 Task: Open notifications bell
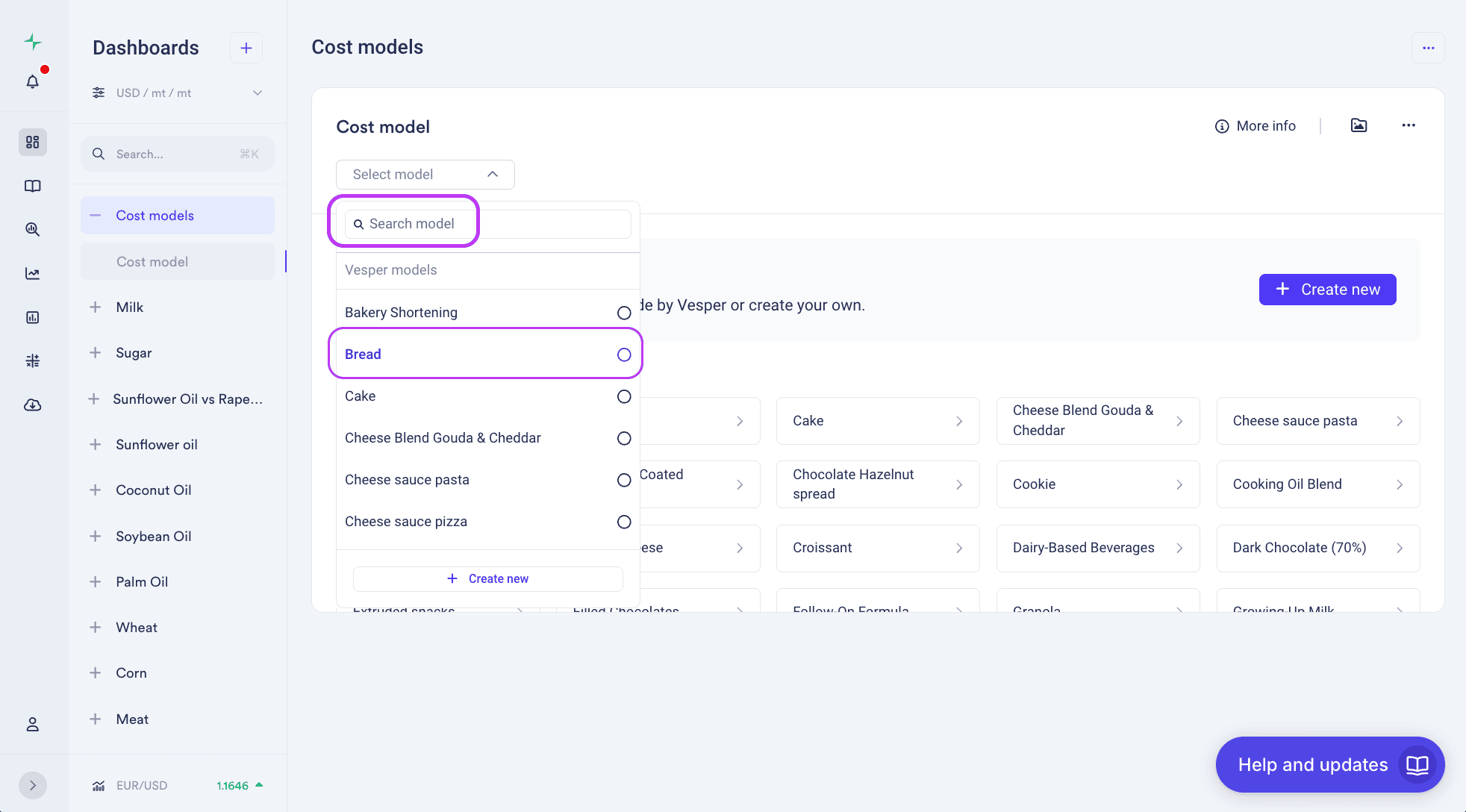pos(33,81)
